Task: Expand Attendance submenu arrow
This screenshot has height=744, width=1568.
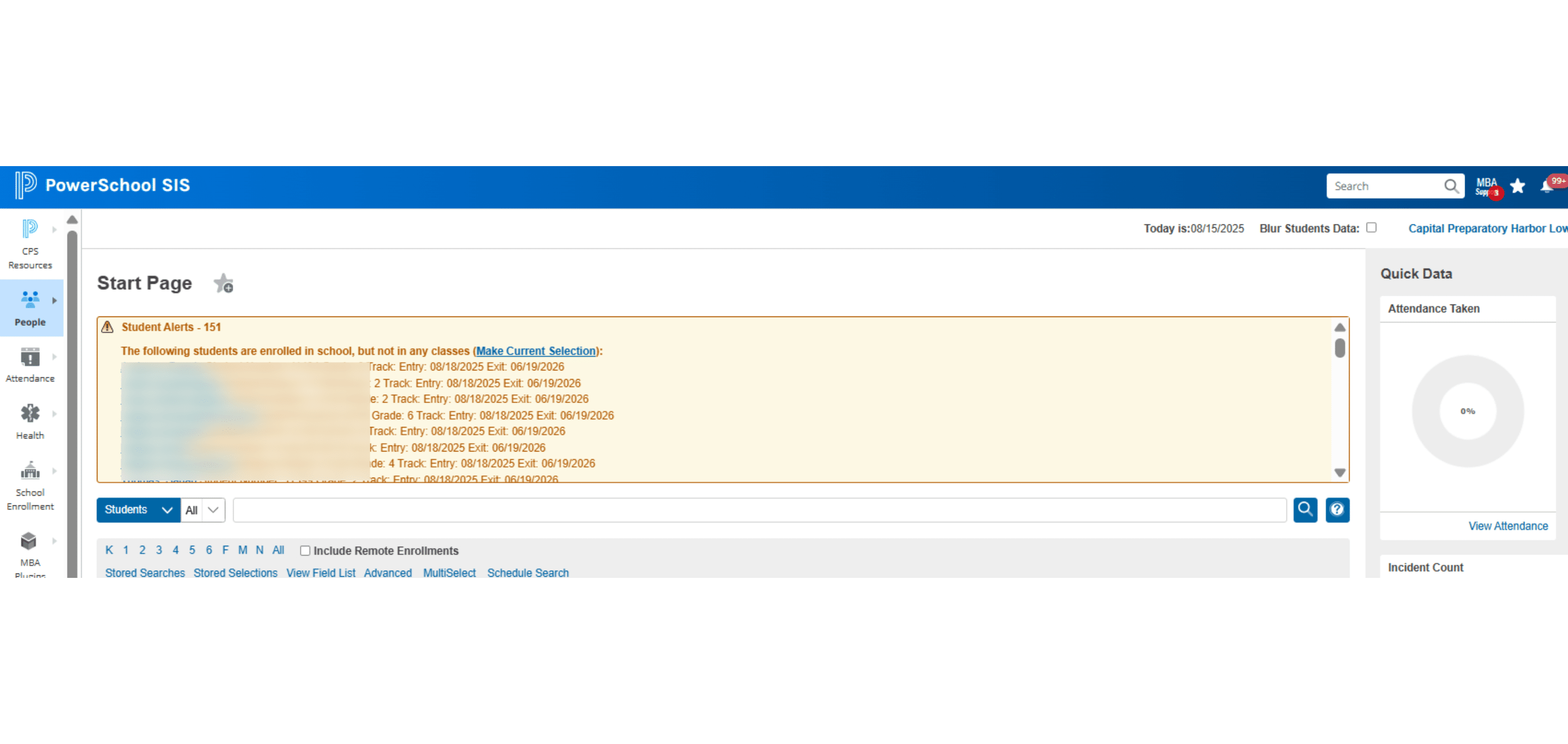Action: 54,357
